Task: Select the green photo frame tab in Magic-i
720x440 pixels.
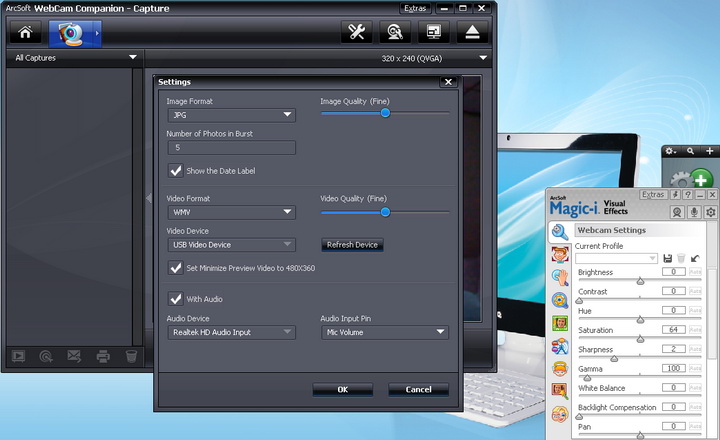Action: pyautogui.click(x=560, y=323)
